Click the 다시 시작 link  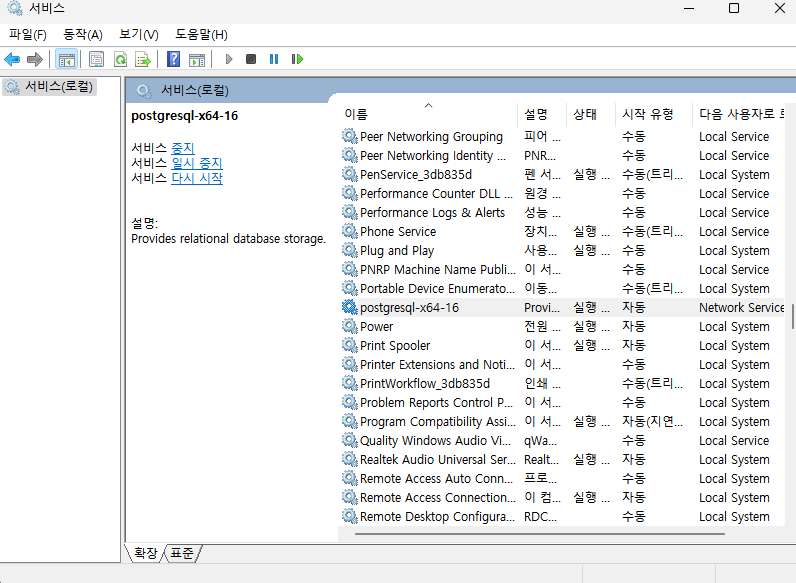point(197,178)
